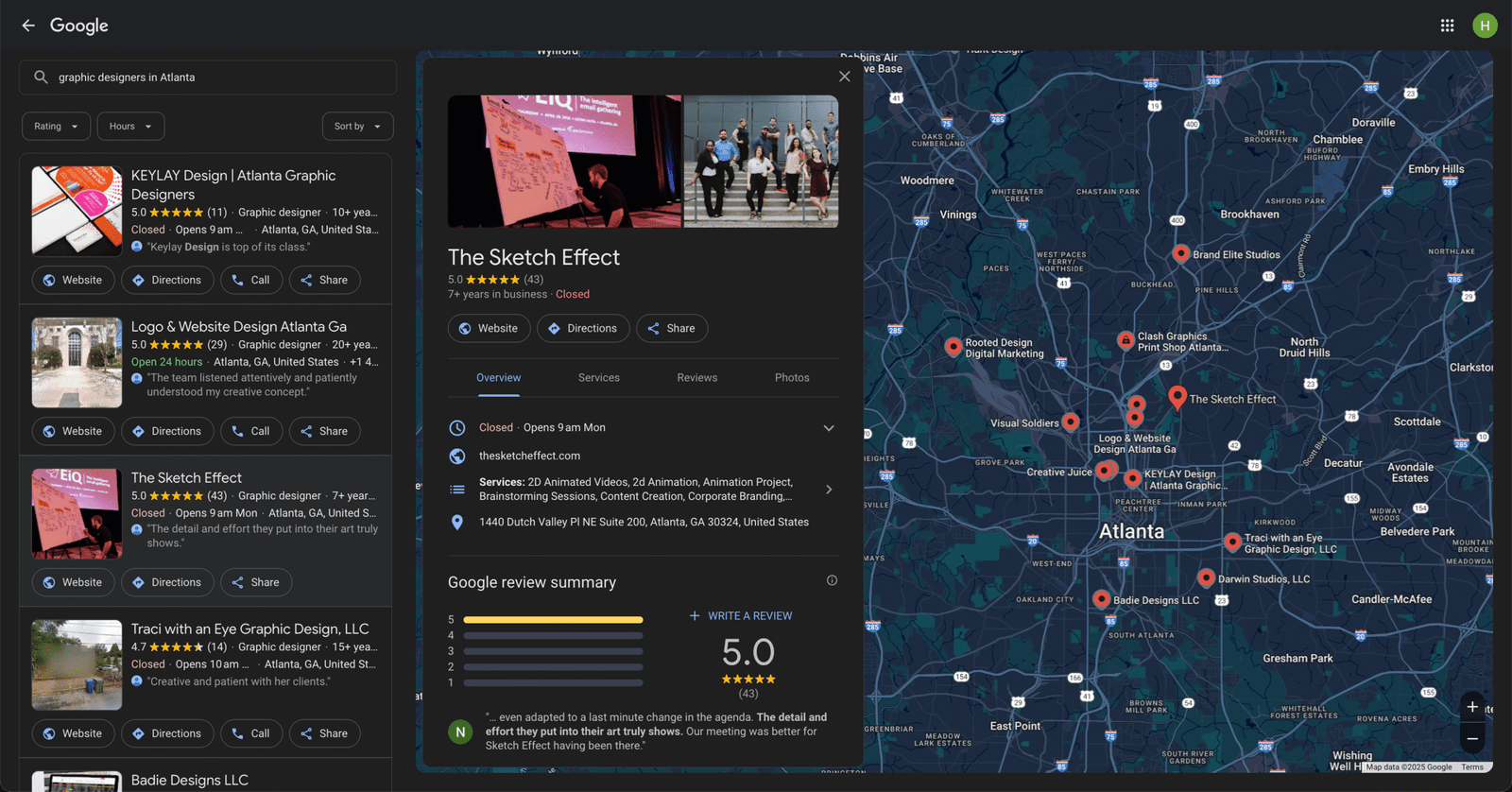The height and width of the screenshot is (792, 1512).
Task: Open the Badie Designs LLC listing title
Action: click(x=190, y=780)
